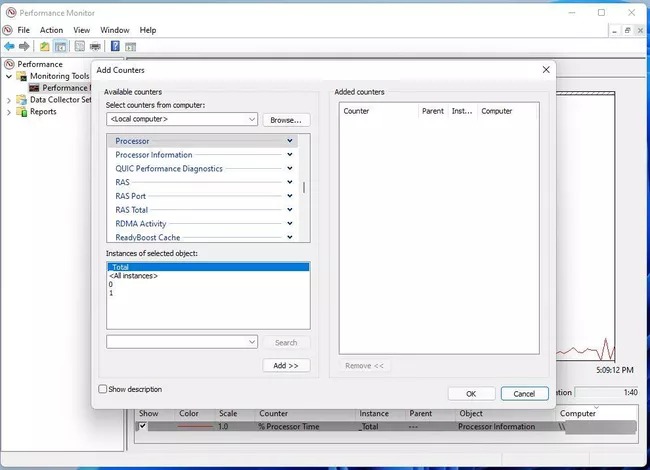This screenshot has height=470, width=650.
Task: Uncheck Show box for % Processor Time
Action: coord(142,426)
